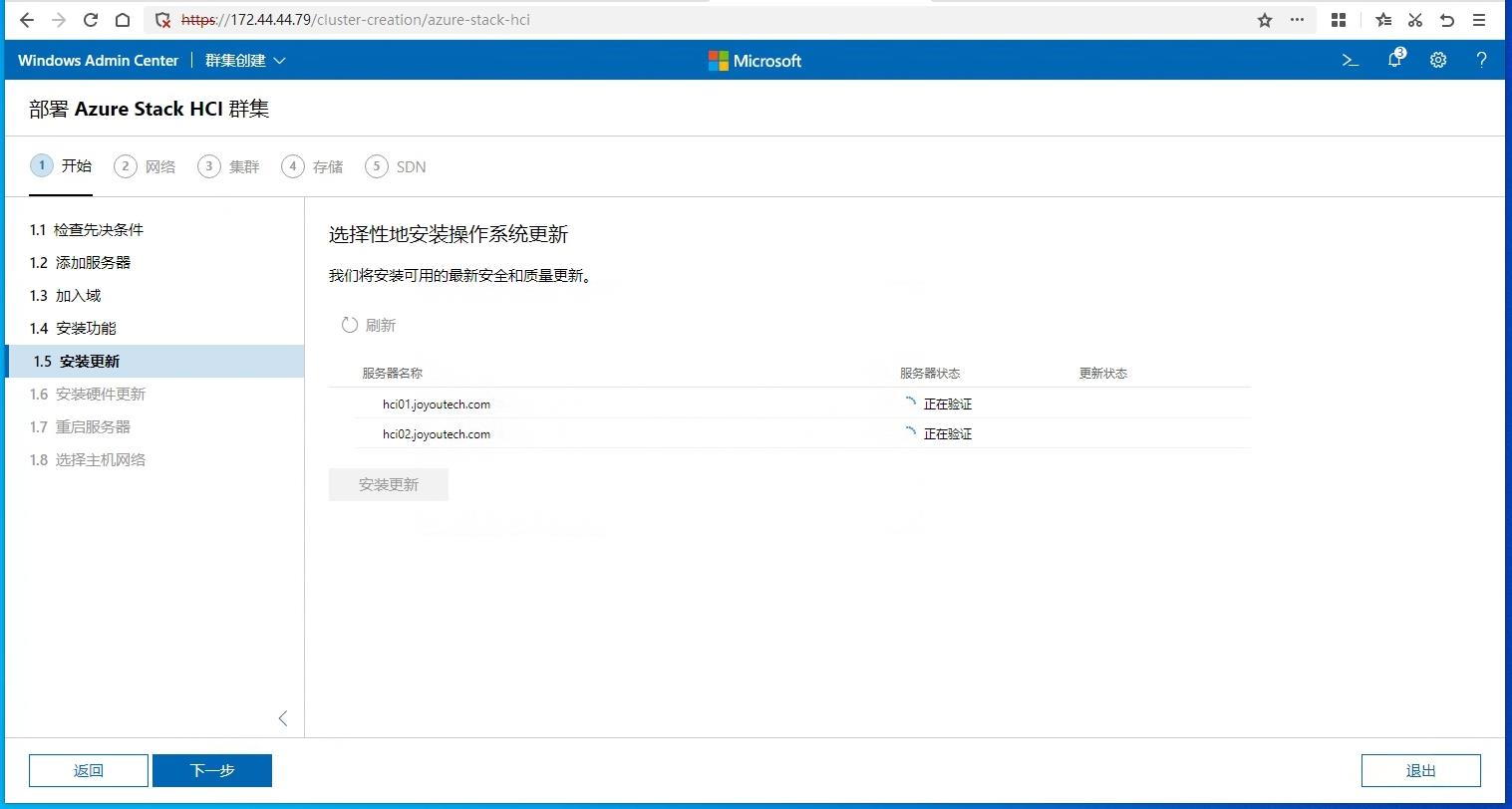Open the favorites list icon
Image resolution: width=1512 pixels, height=809 pixels.
coord(1383,20)
